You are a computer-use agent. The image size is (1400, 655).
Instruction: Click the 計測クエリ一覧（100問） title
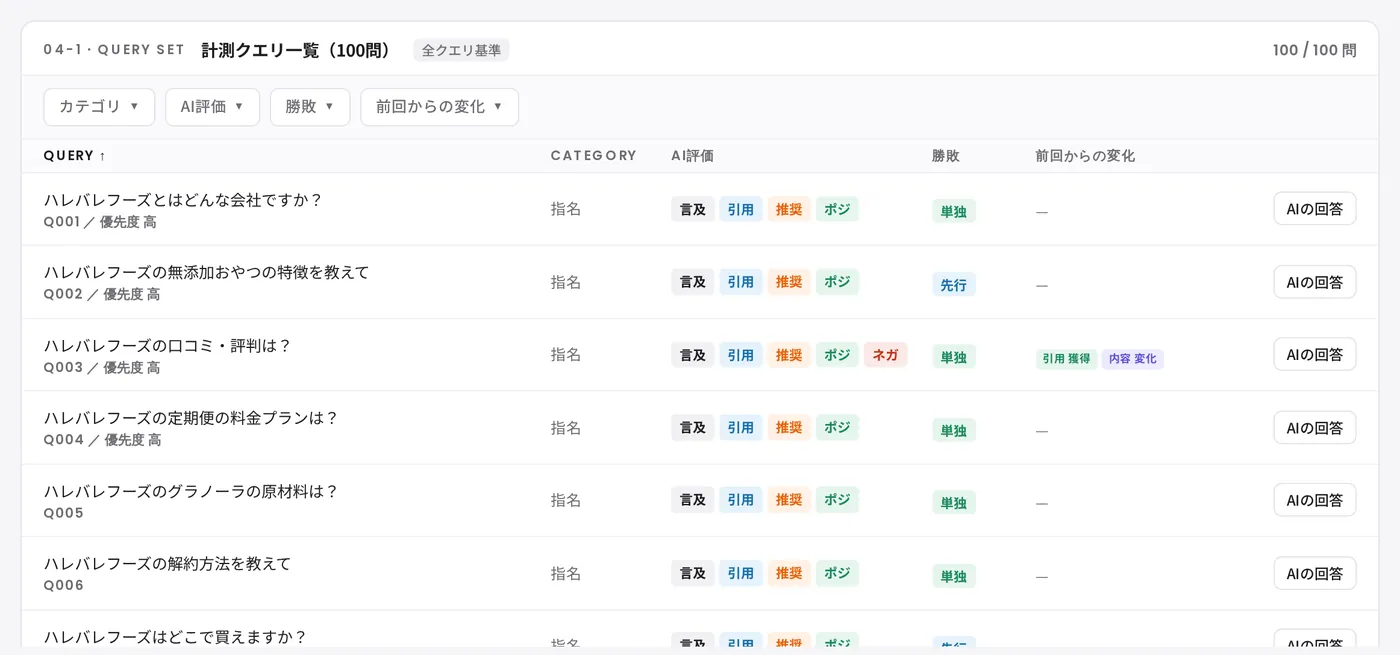(295, 50)
